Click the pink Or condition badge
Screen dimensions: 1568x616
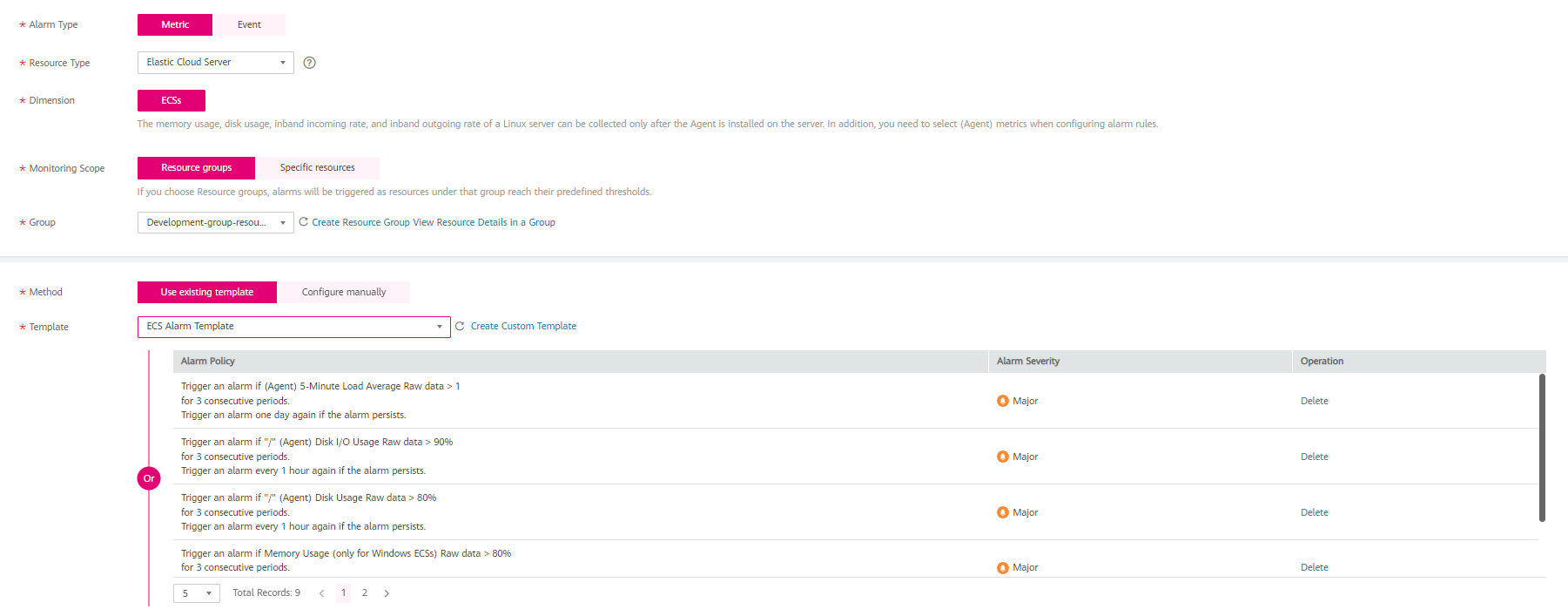(149, 478)
